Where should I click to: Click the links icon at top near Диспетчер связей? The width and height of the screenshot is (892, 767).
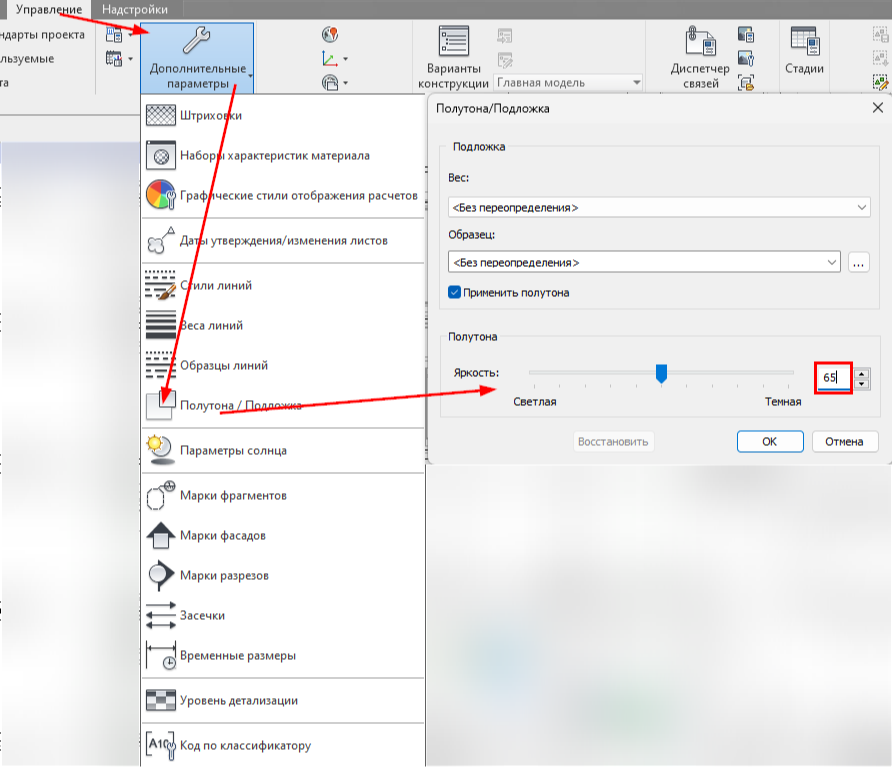pos(746,35)
